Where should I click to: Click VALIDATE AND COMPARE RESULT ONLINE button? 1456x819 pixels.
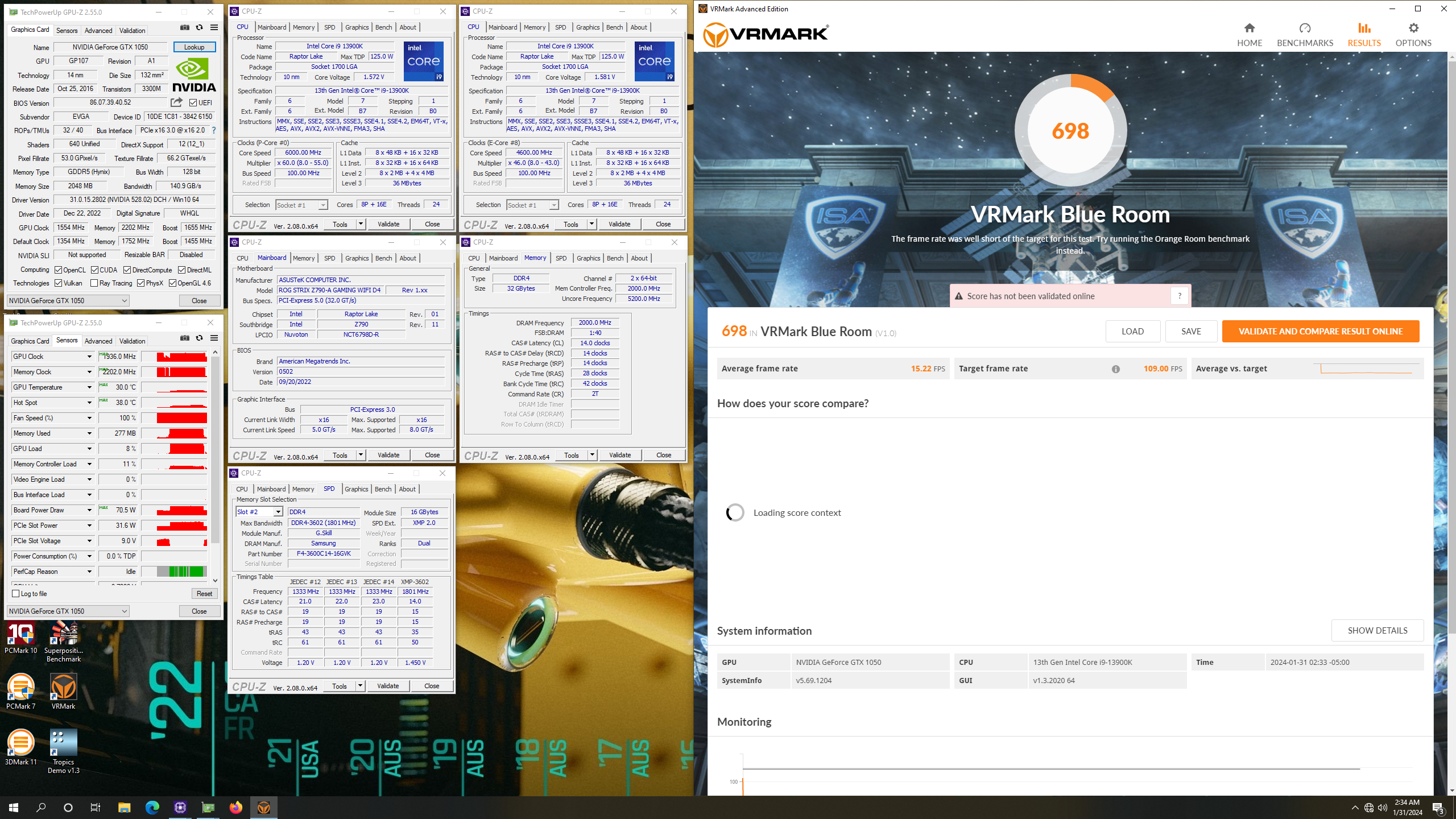tap(1320, 332)
